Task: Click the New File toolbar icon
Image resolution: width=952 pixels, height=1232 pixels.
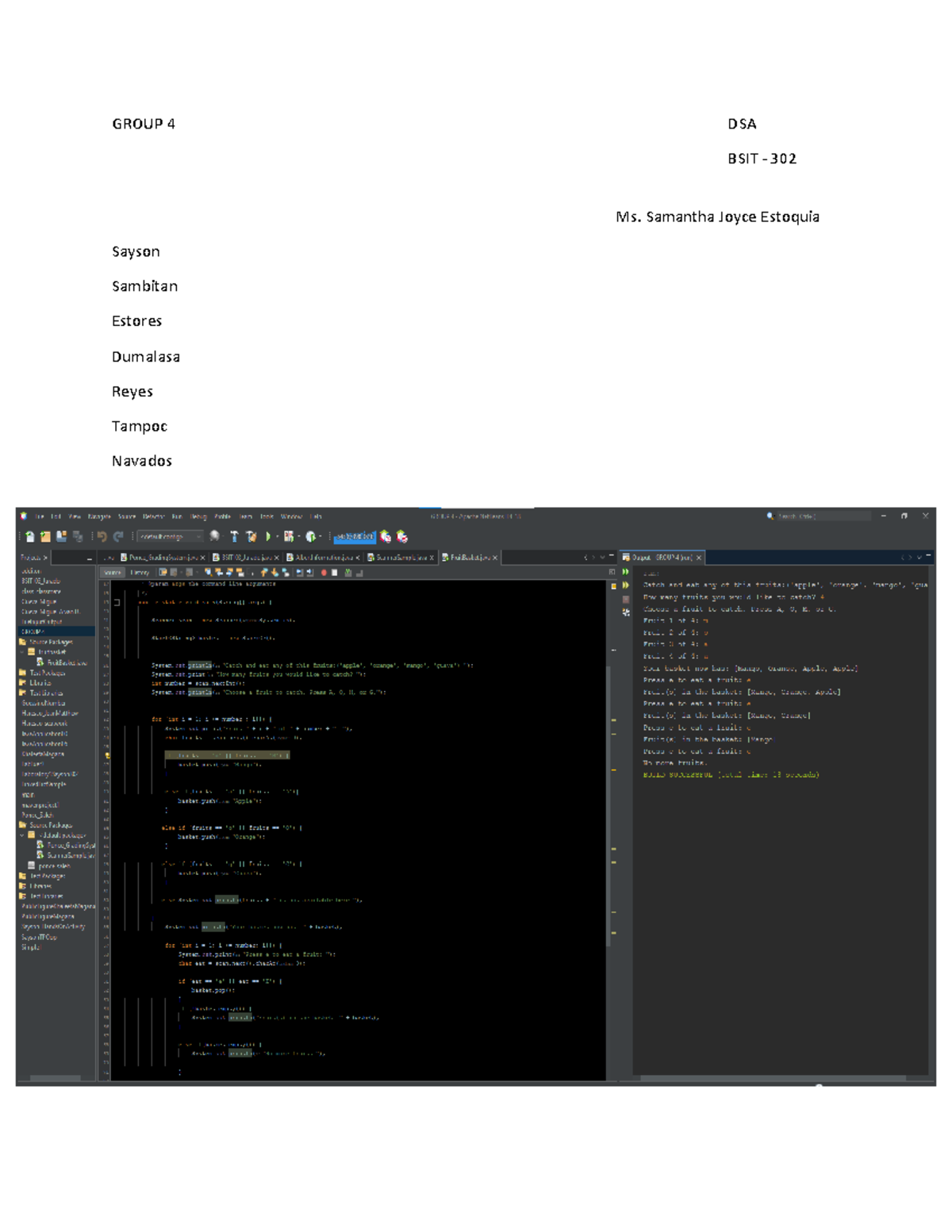Action: tap(30, 537)
